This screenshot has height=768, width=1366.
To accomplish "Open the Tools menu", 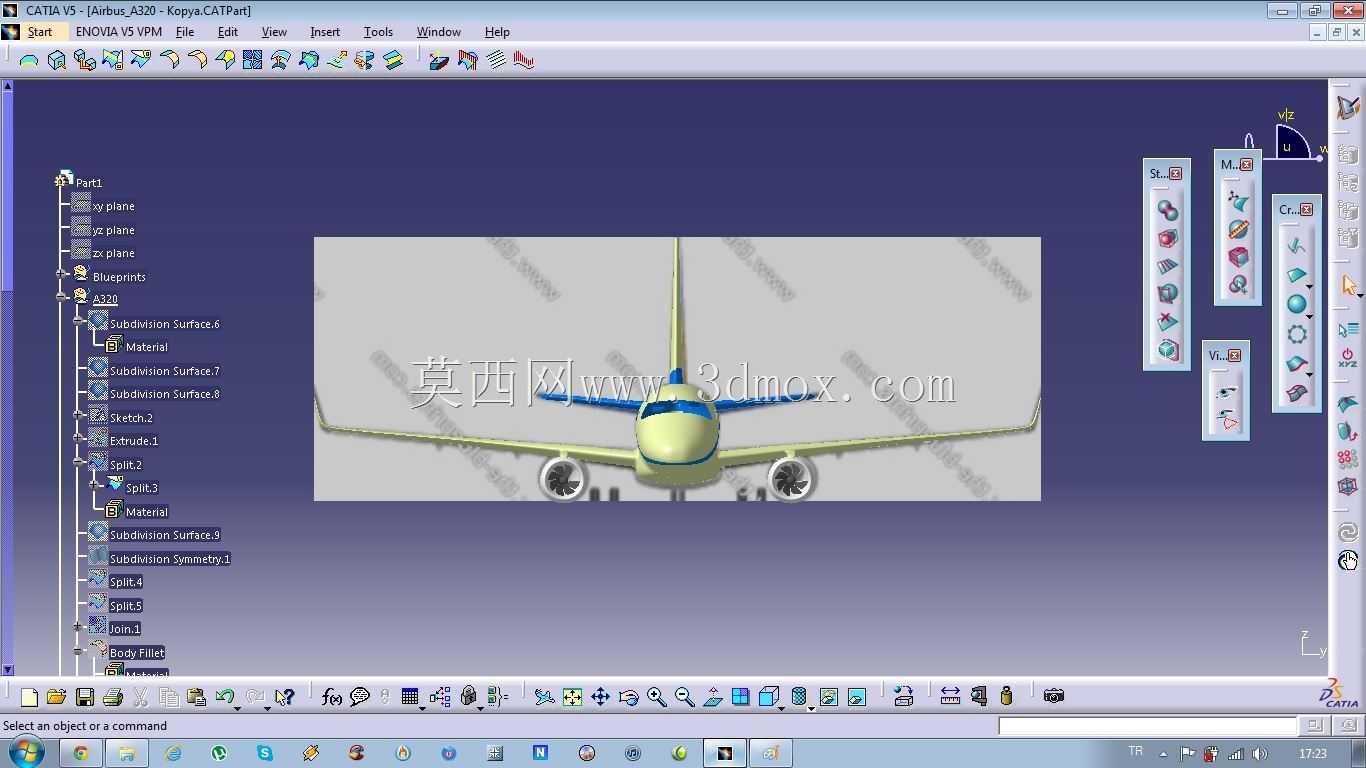I will (x=378, y=32).
